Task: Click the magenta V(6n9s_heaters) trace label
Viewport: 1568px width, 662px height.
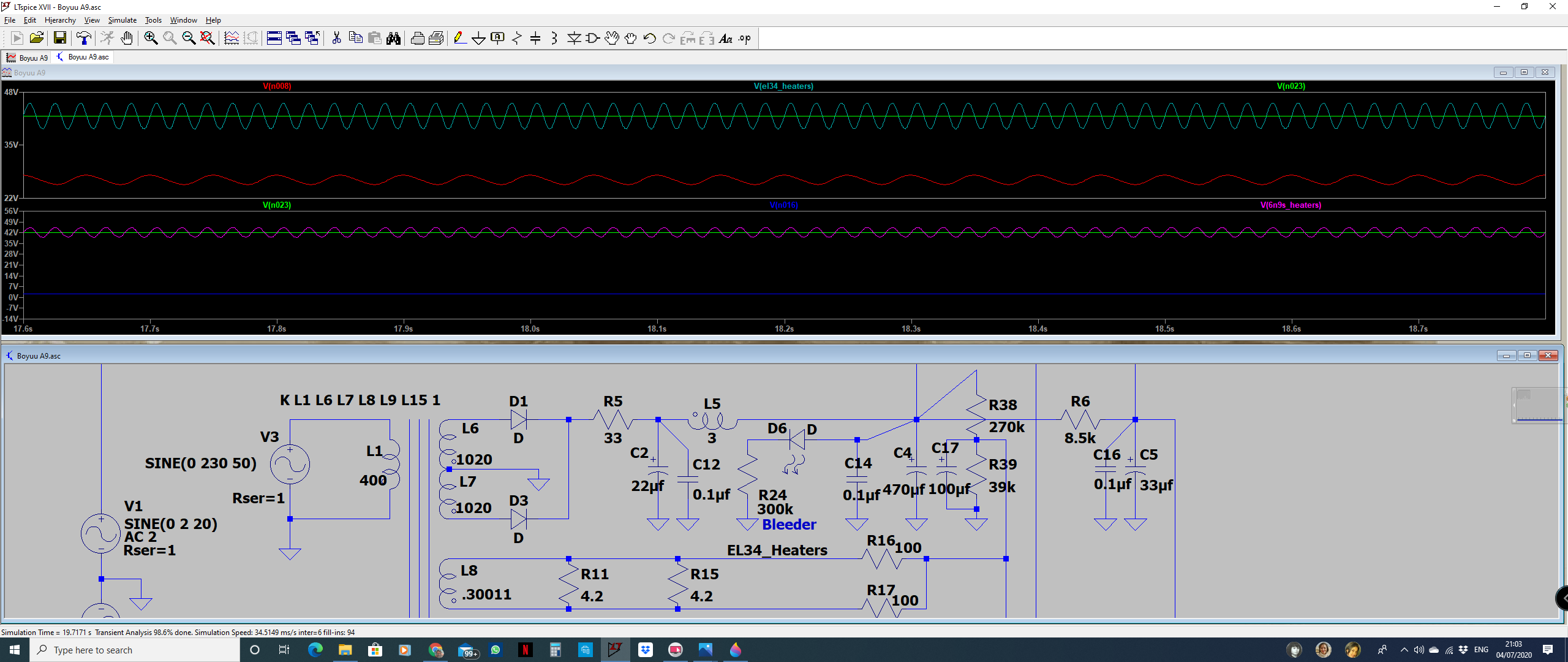Action: 1291,205
